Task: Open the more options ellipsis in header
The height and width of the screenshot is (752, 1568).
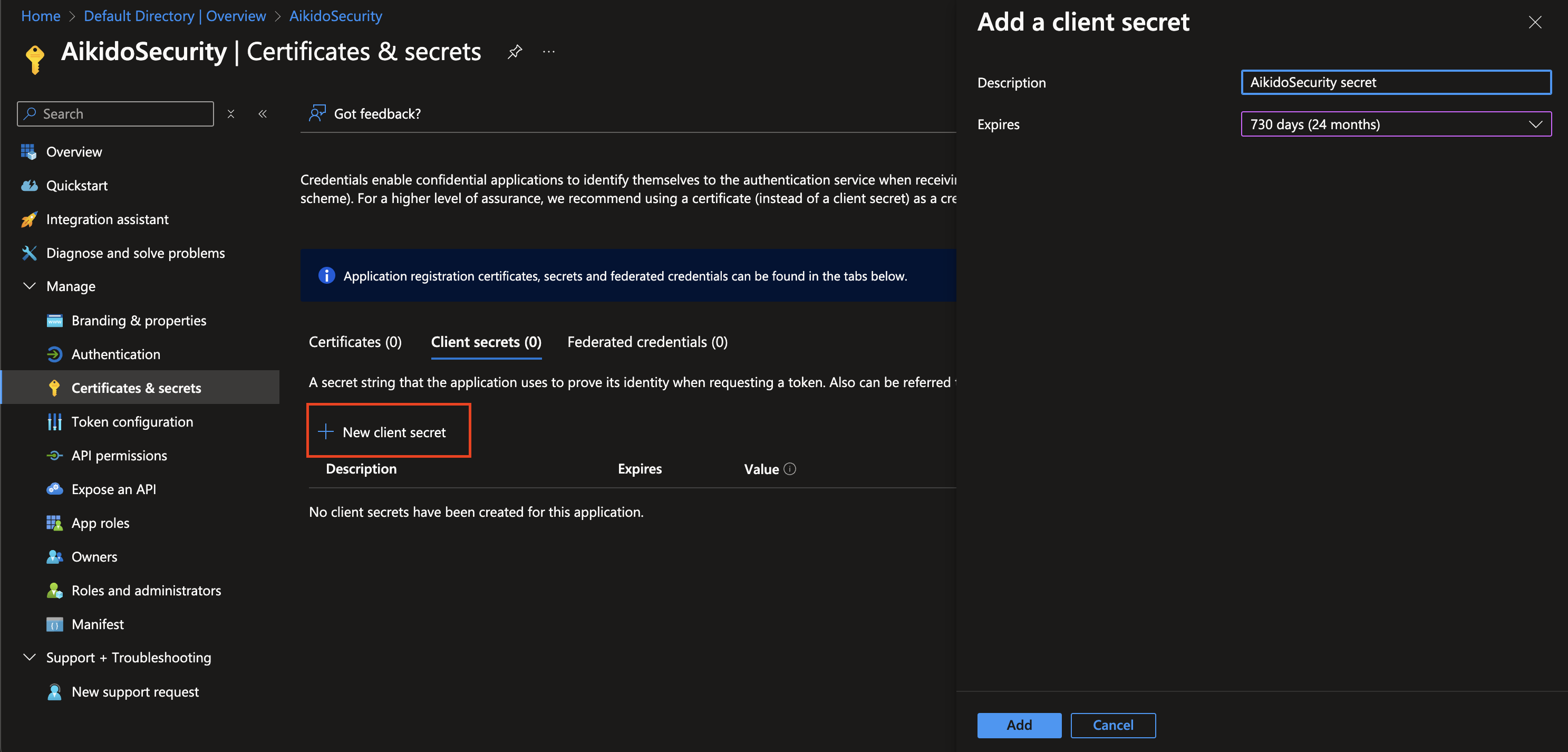Action: click(x=548, y=52)
